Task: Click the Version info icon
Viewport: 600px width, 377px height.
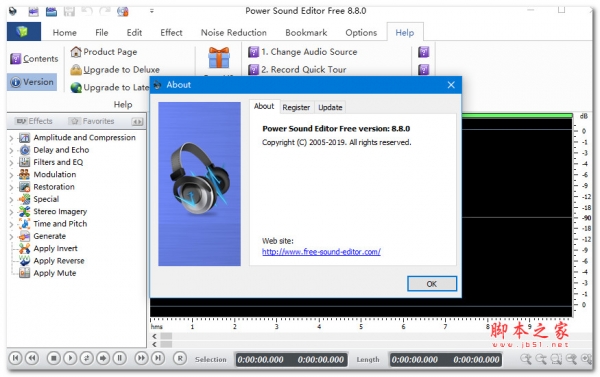Action: click(x=15, y=82)
